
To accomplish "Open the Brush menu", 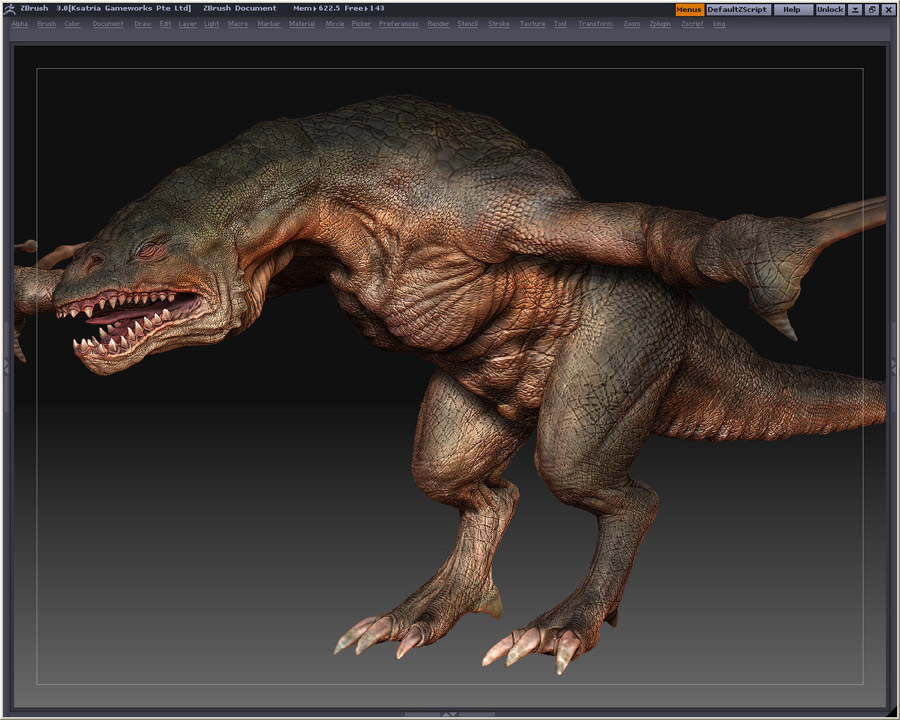I will tap(46, 24).
